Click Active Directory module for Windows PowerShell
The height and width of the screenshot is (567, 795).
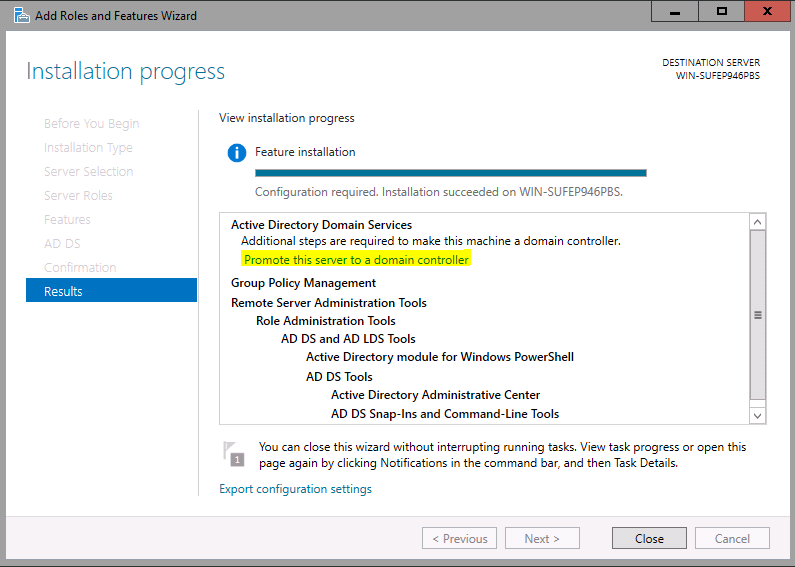(440, 357)
